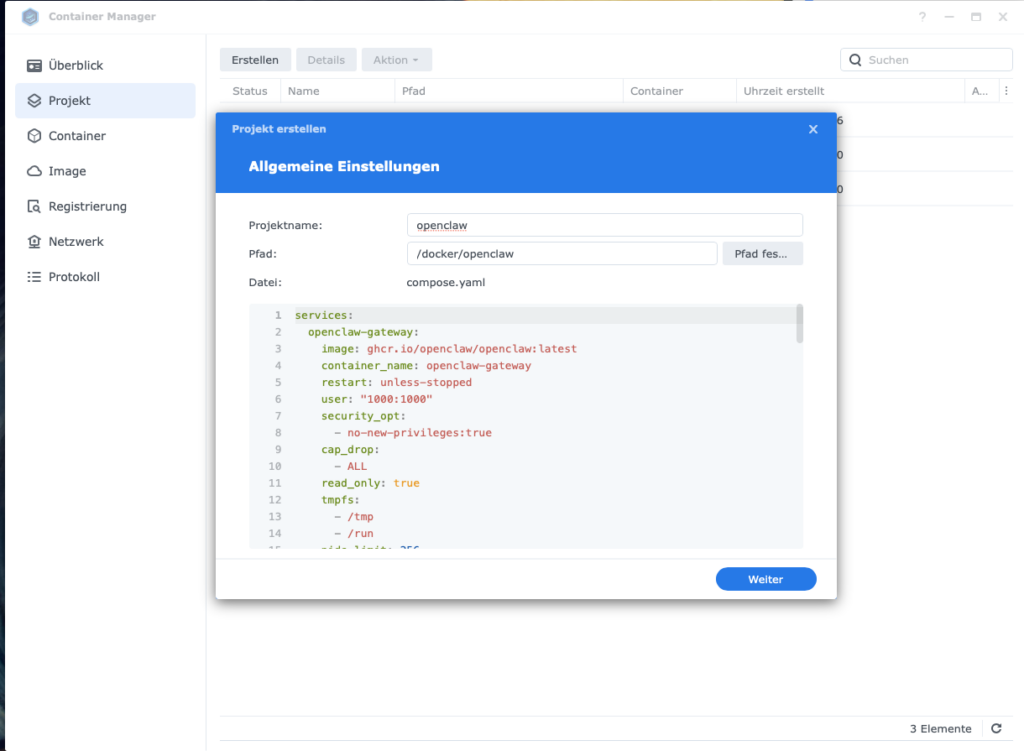This screenshot has height=751, width=1024.
Task: Open the Projekt section icon
Action: tap(34, 101)
